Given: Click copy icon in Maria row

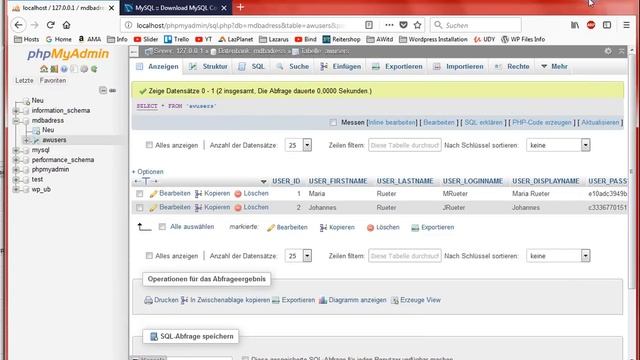Looking at the screenshot, I should (x=198, y=194).
